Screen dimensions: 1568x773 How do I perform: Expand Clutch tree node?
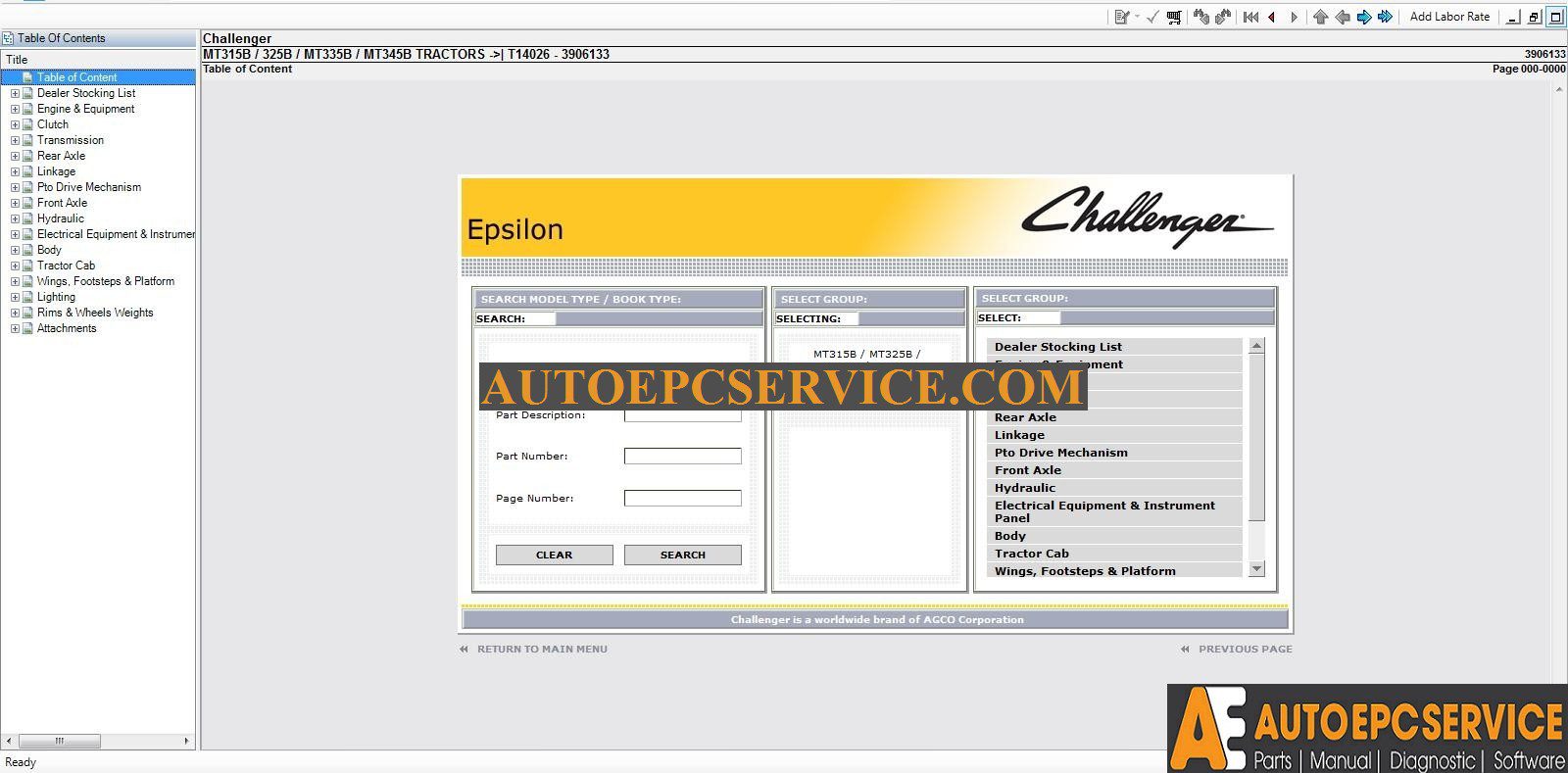[15, 124]
